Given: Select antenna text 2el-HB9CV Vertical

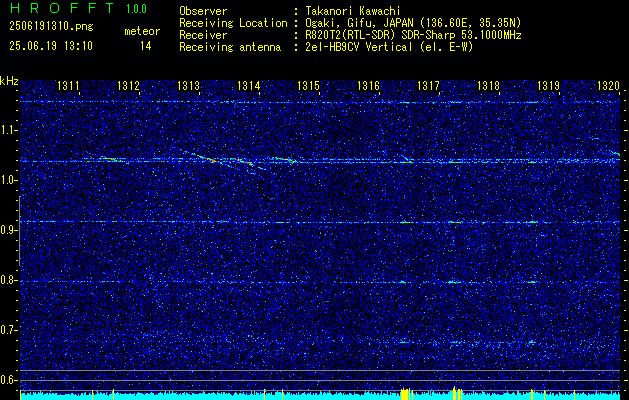Looking at the screenshot, I should pos(359,47).
